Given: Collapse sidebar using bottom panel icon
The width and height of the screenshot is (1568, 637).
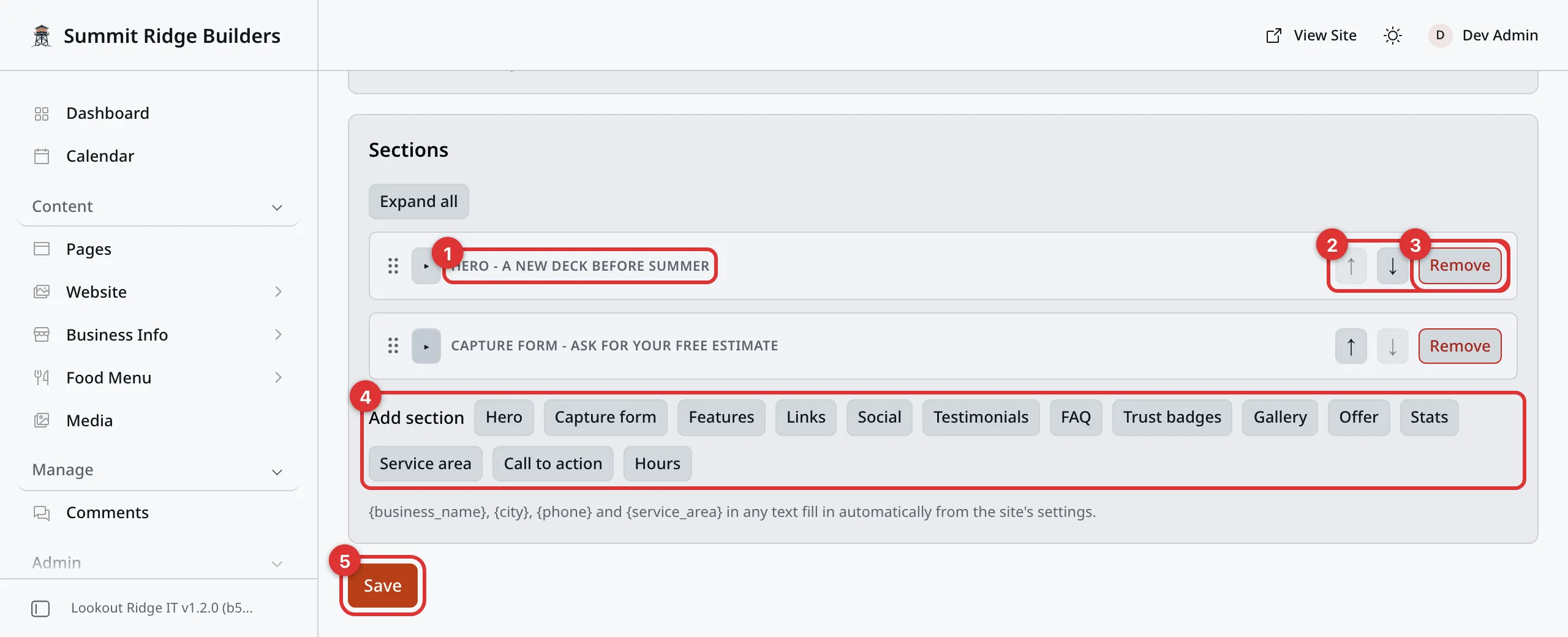Looking at the screenshot, I should tap(40, 608).
